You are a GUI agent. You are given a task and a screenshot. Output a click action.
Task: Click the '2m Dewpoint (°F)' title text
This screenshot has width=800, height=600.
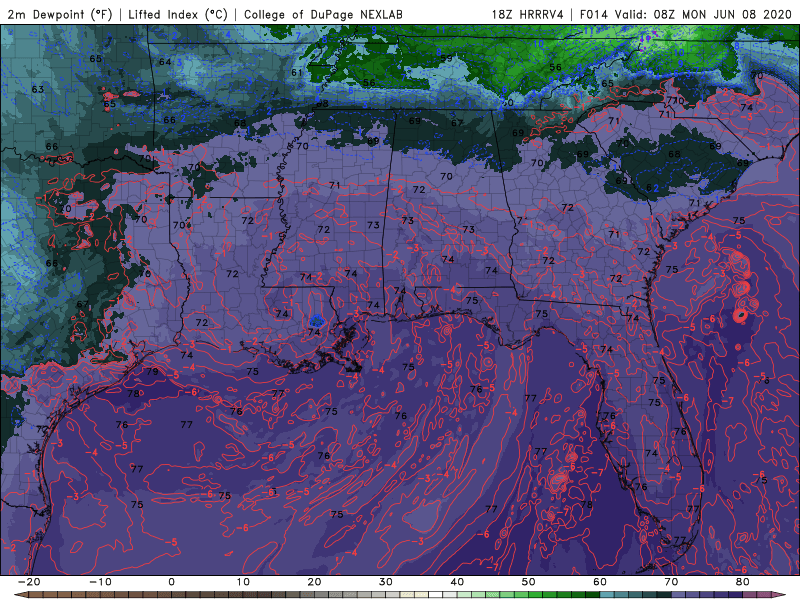60,14
